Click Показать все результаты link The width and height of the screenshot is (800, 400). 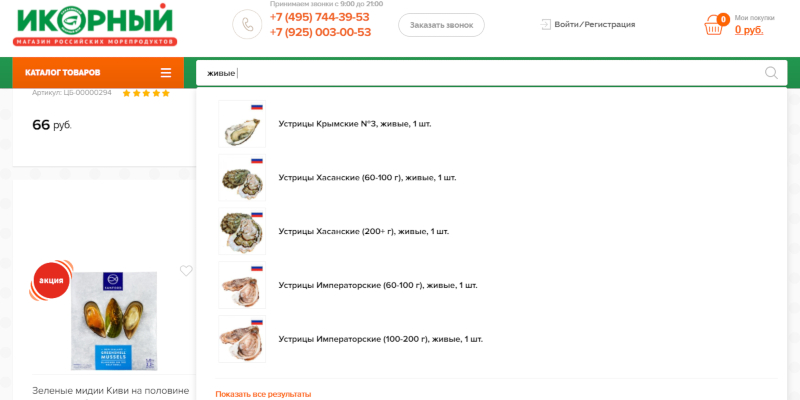coord(263,394)
